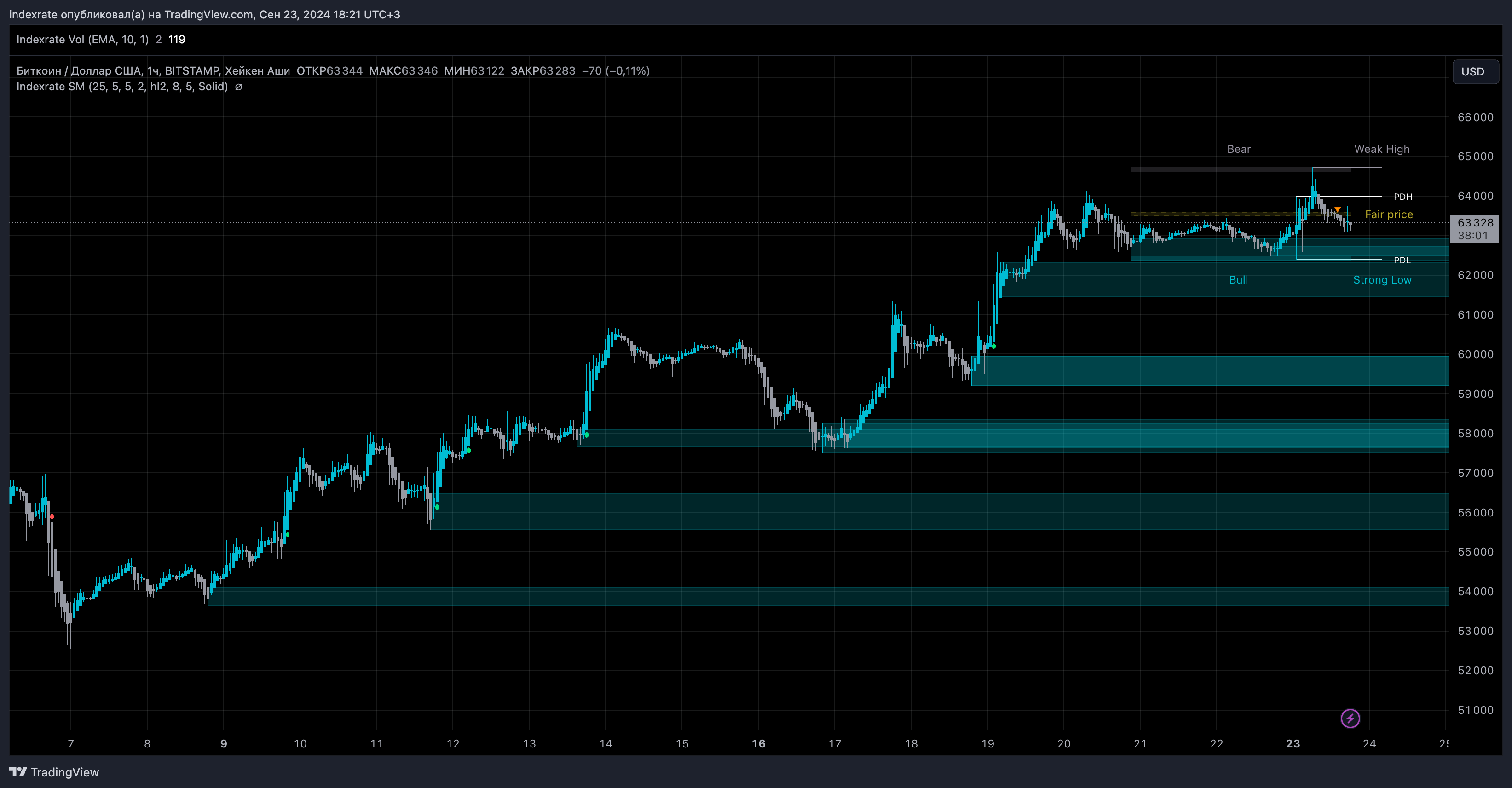
Task: Click date 9 on the time axis
Action: [224, 743]
